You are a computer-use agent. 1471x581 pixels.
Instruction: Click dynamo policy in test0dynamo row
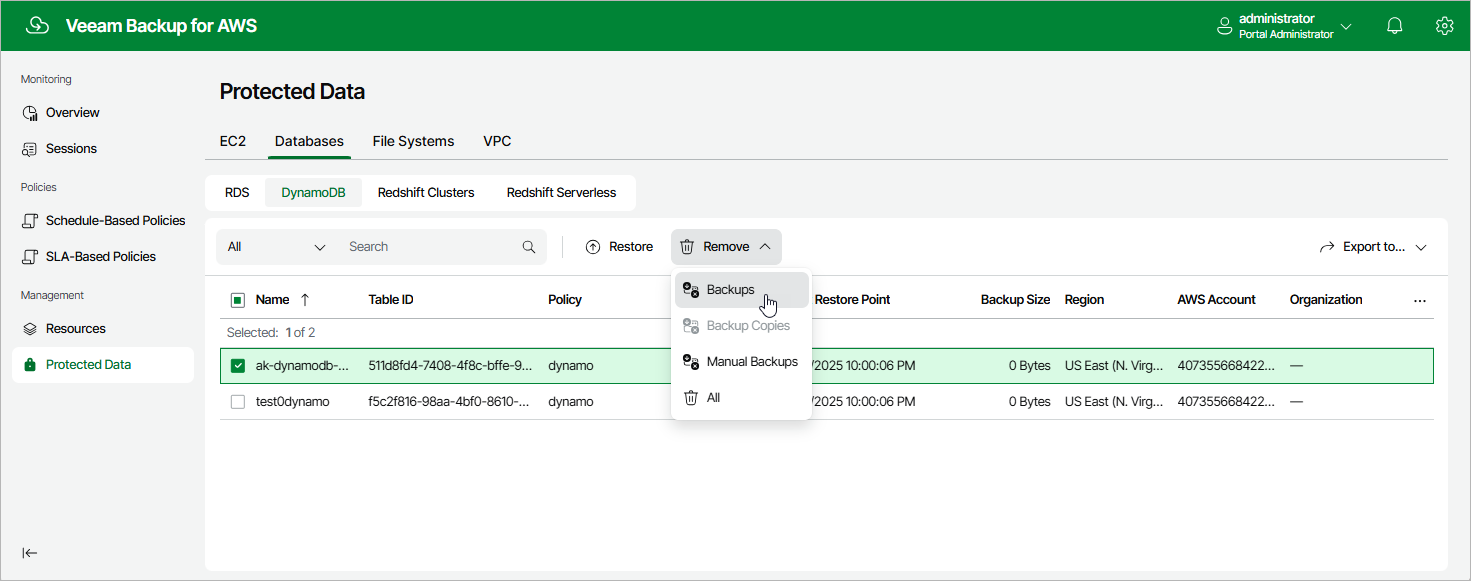point(571,402)
